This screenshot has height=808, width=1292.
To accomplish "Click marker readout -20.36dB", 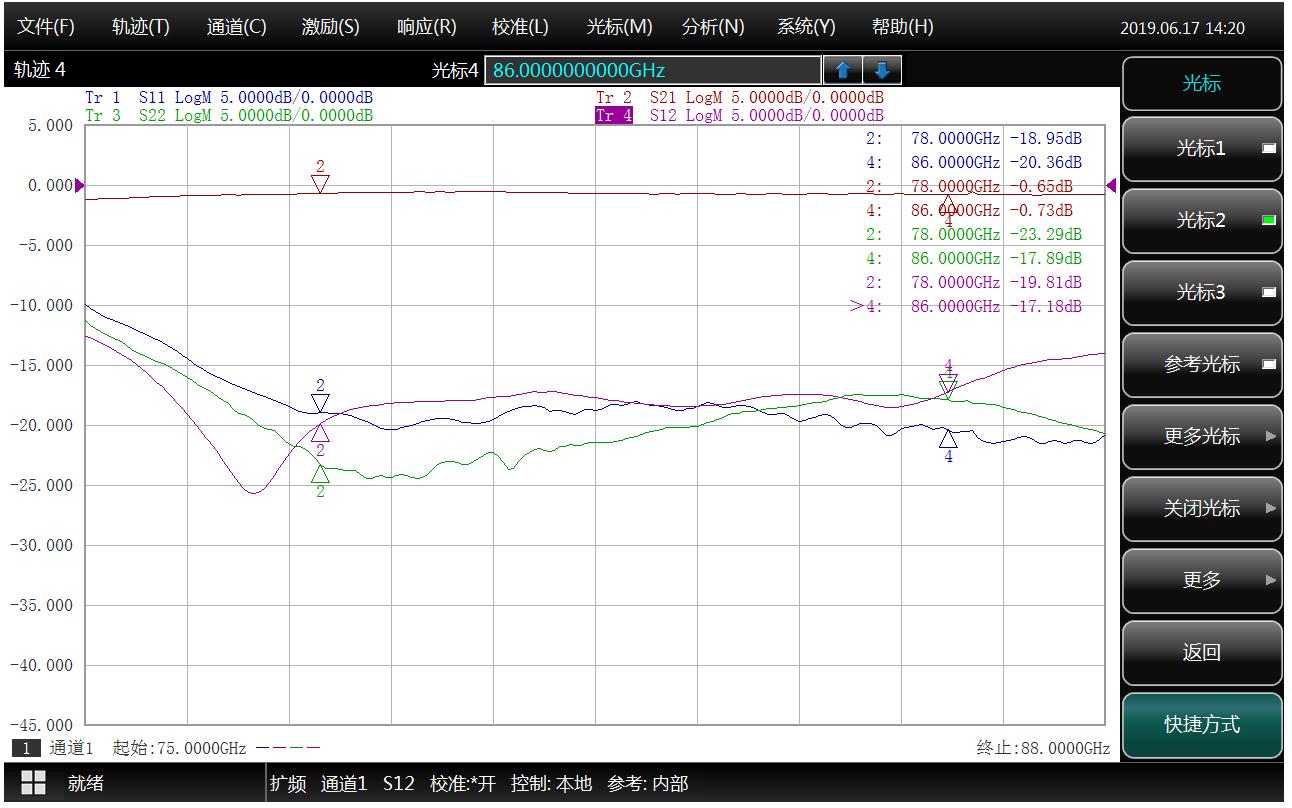I will click(x=1046, y=162).
